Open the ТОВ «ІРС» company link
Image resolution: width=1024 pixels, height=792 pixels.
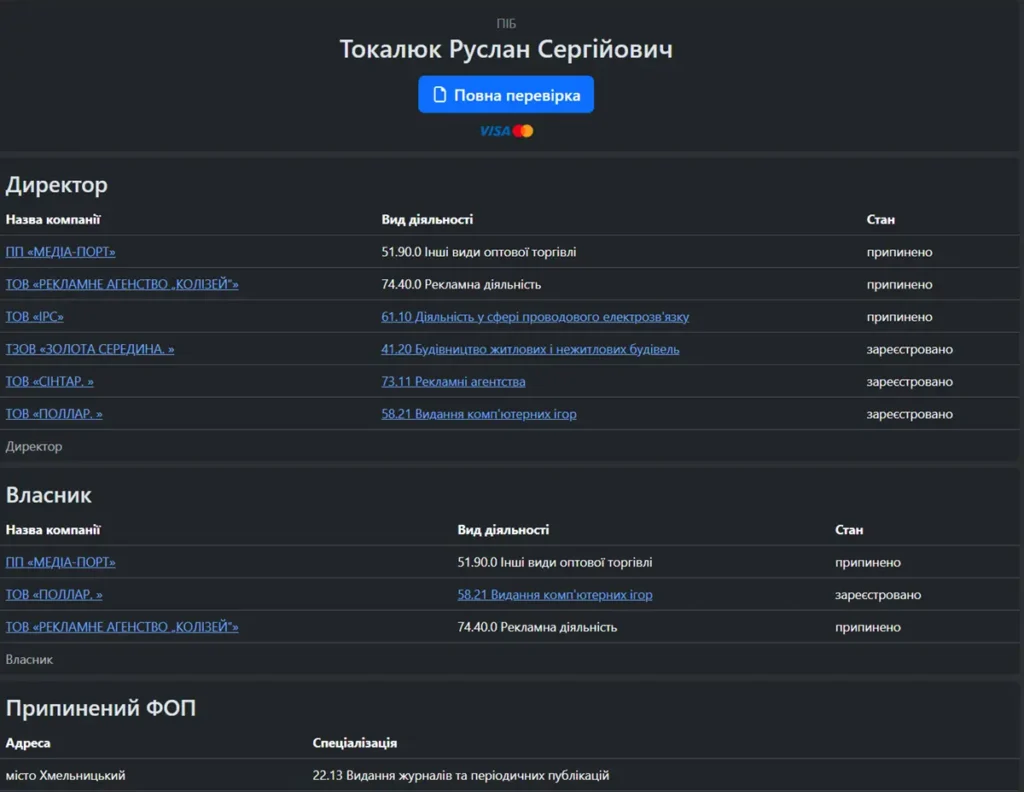pyautogui.click(x=35, y=317)
